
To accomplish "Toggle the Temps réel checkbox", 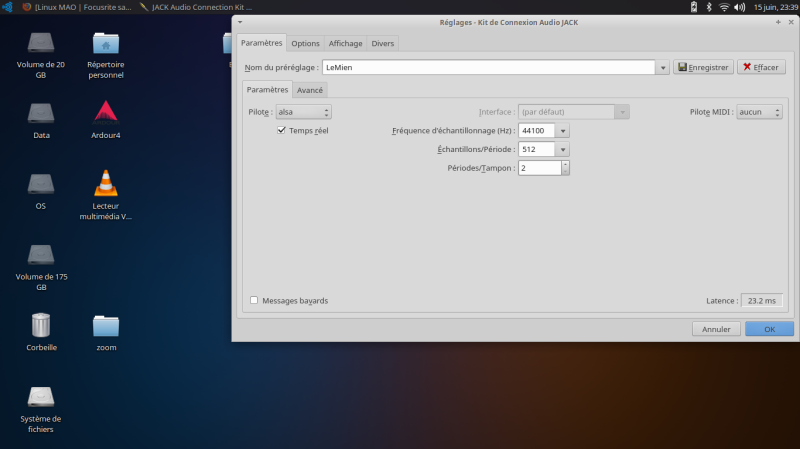I will (282, 130).
